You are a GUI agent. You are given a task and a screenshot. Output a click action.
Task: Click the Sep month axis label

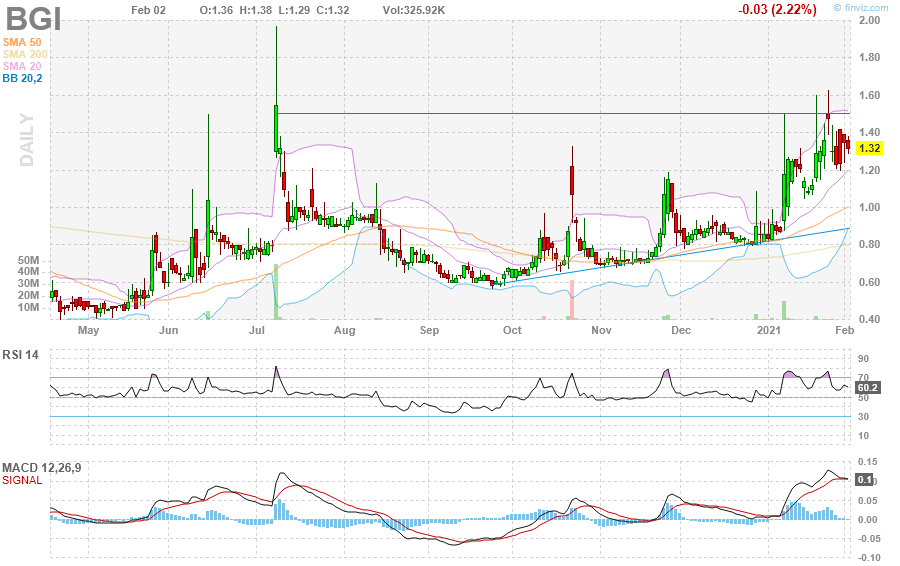(x=429, y=330)
